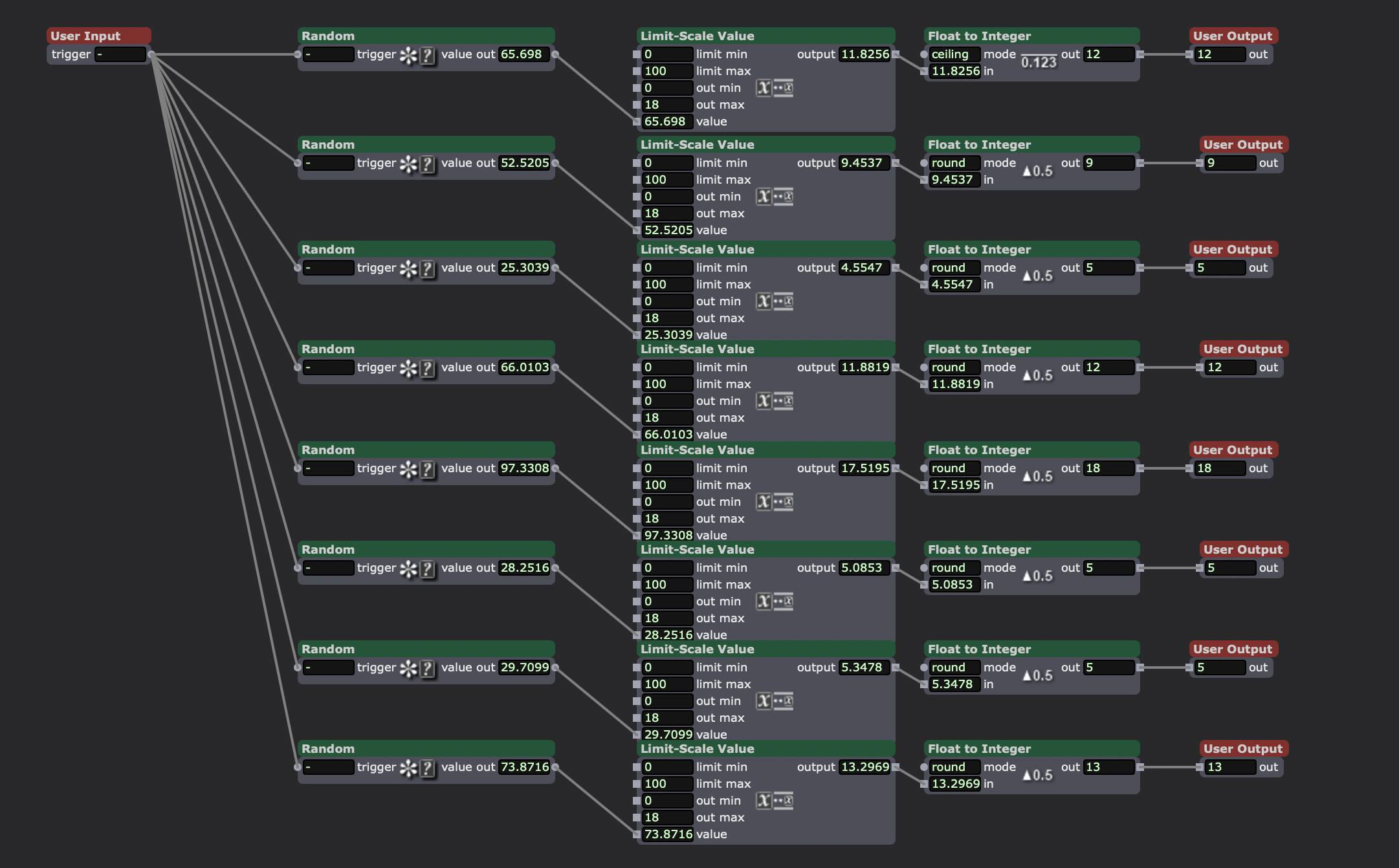
Task: Click the User Output field showing 13
Action: point(1228,767)
